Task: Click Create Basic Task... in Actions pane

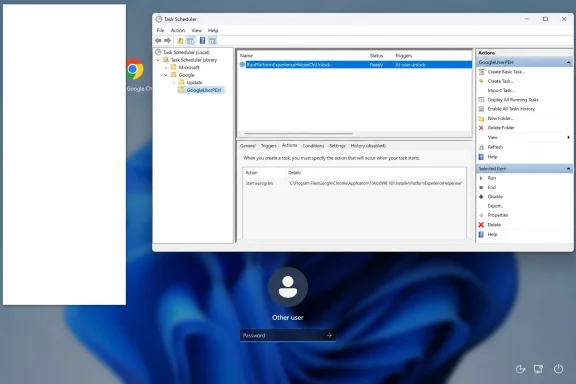Action: (x=506, y=72)
